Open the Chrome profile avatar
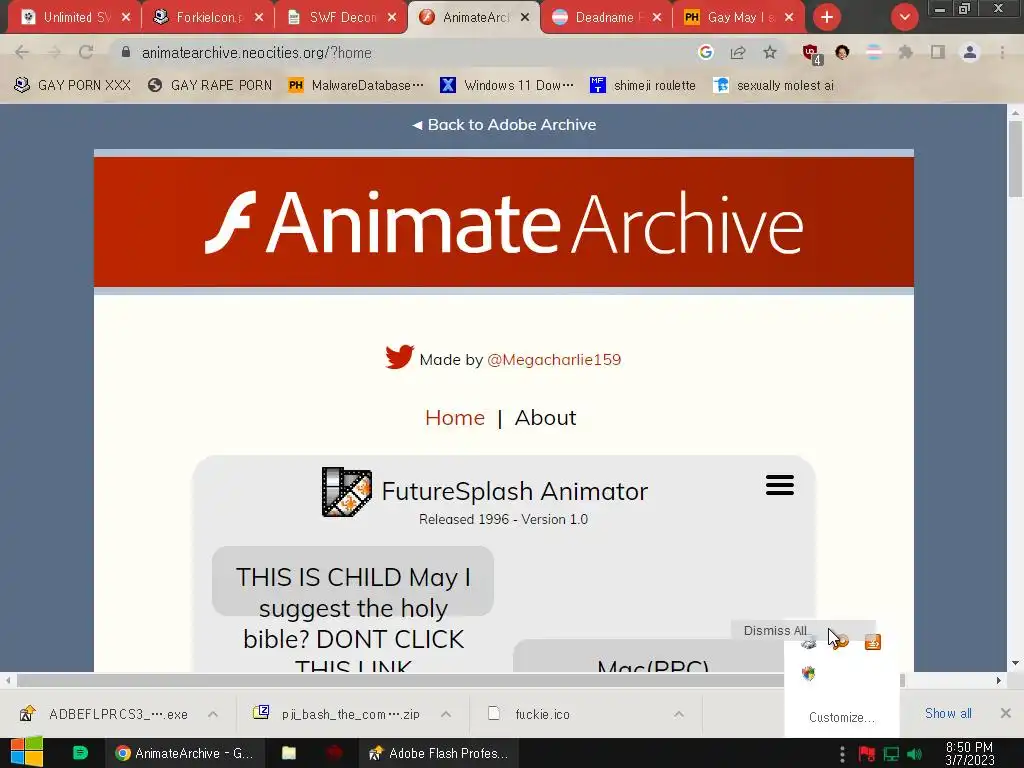Screen dimensions: 1024x768 (970, 52)
